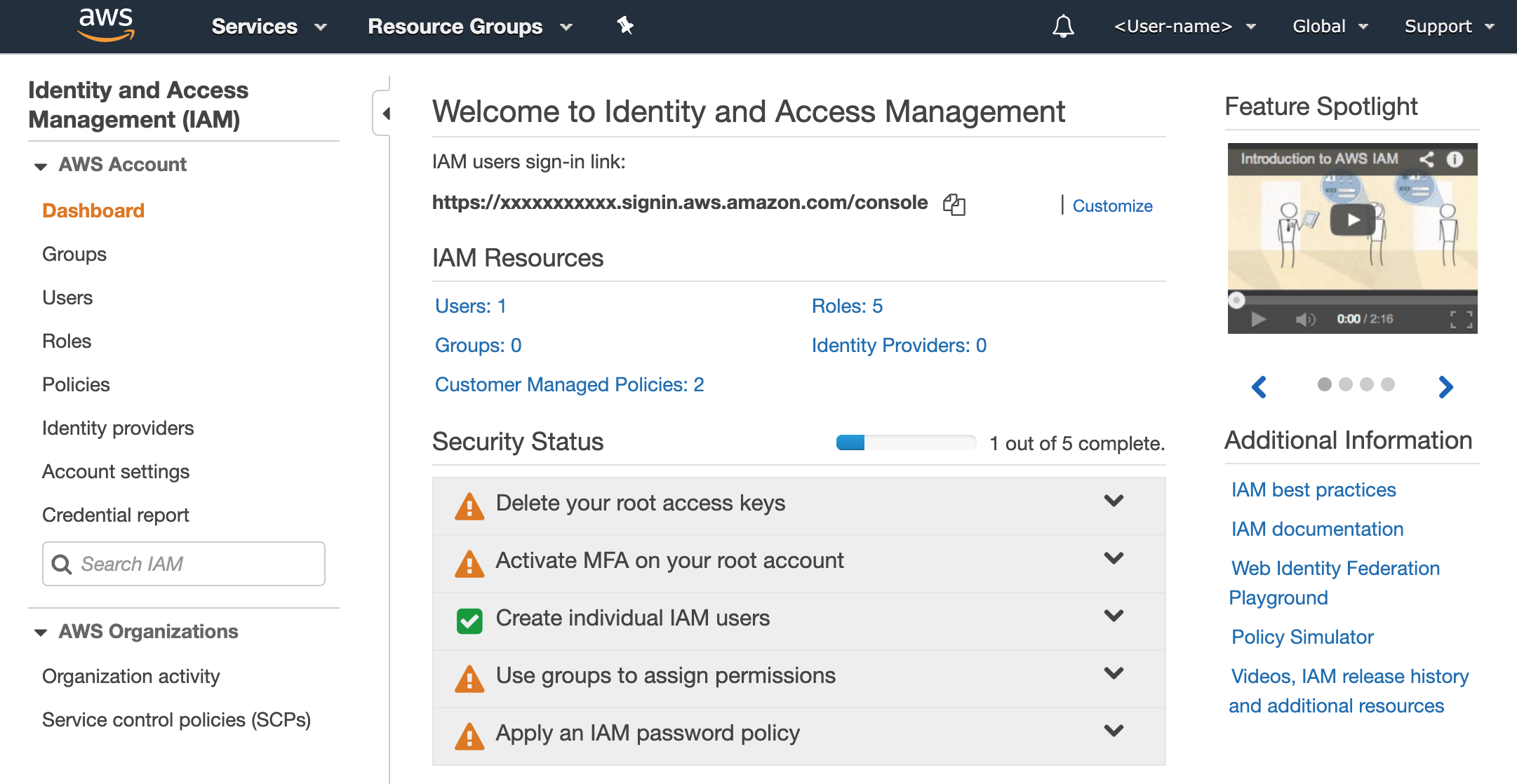Open the video info icon
This screenshot has height=784, width=1517.
click(x=1455, y=159)
